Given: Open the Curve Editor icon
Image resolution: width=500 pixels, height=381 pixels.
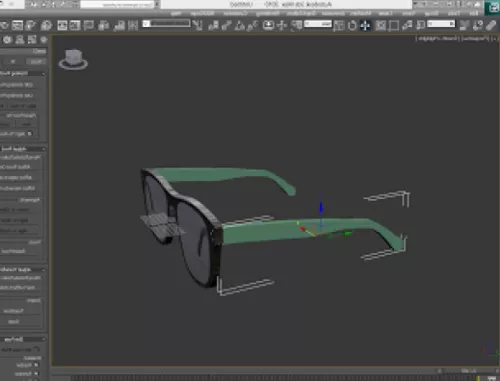Looking at the screenshot, I should [x=75, y=25].
